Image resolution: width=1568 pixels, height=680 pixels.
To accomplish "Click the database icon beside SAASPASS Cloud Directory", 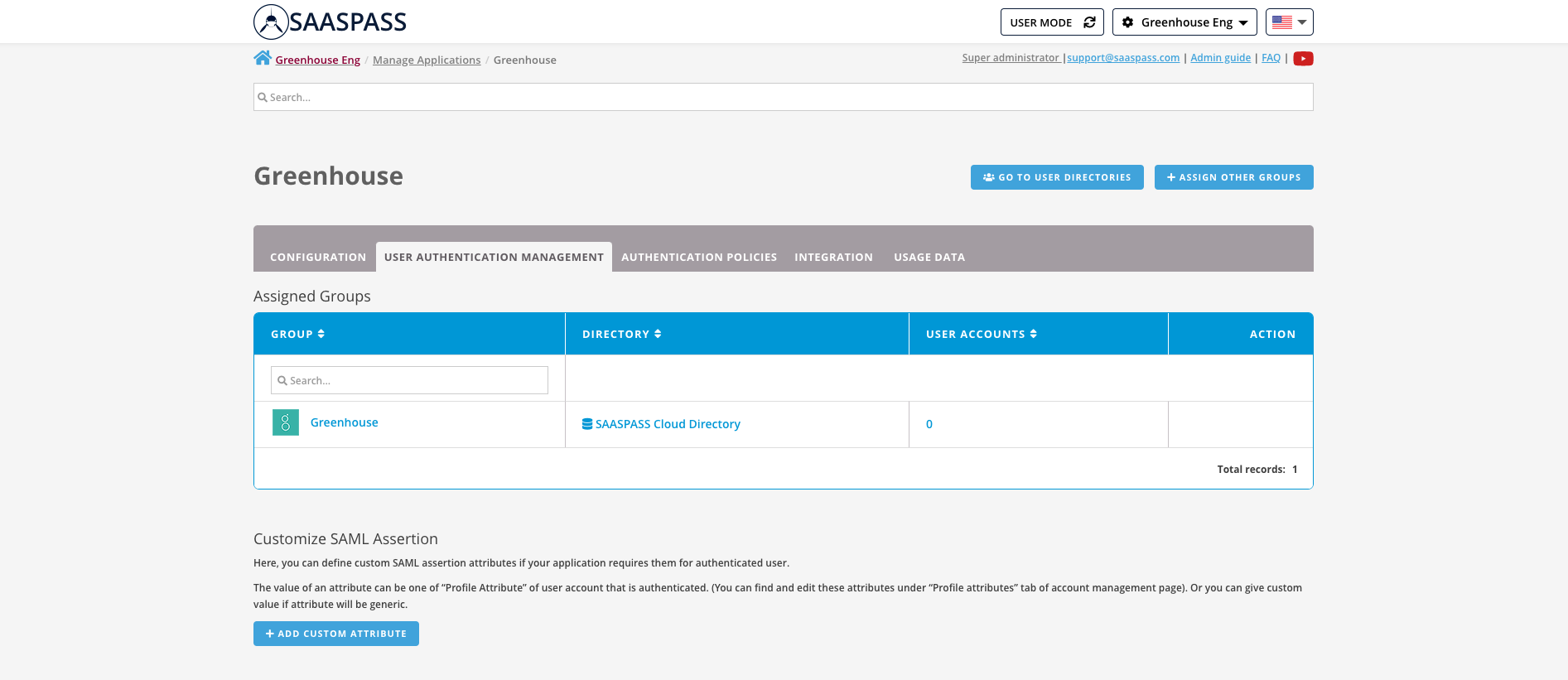I will 587,424.
